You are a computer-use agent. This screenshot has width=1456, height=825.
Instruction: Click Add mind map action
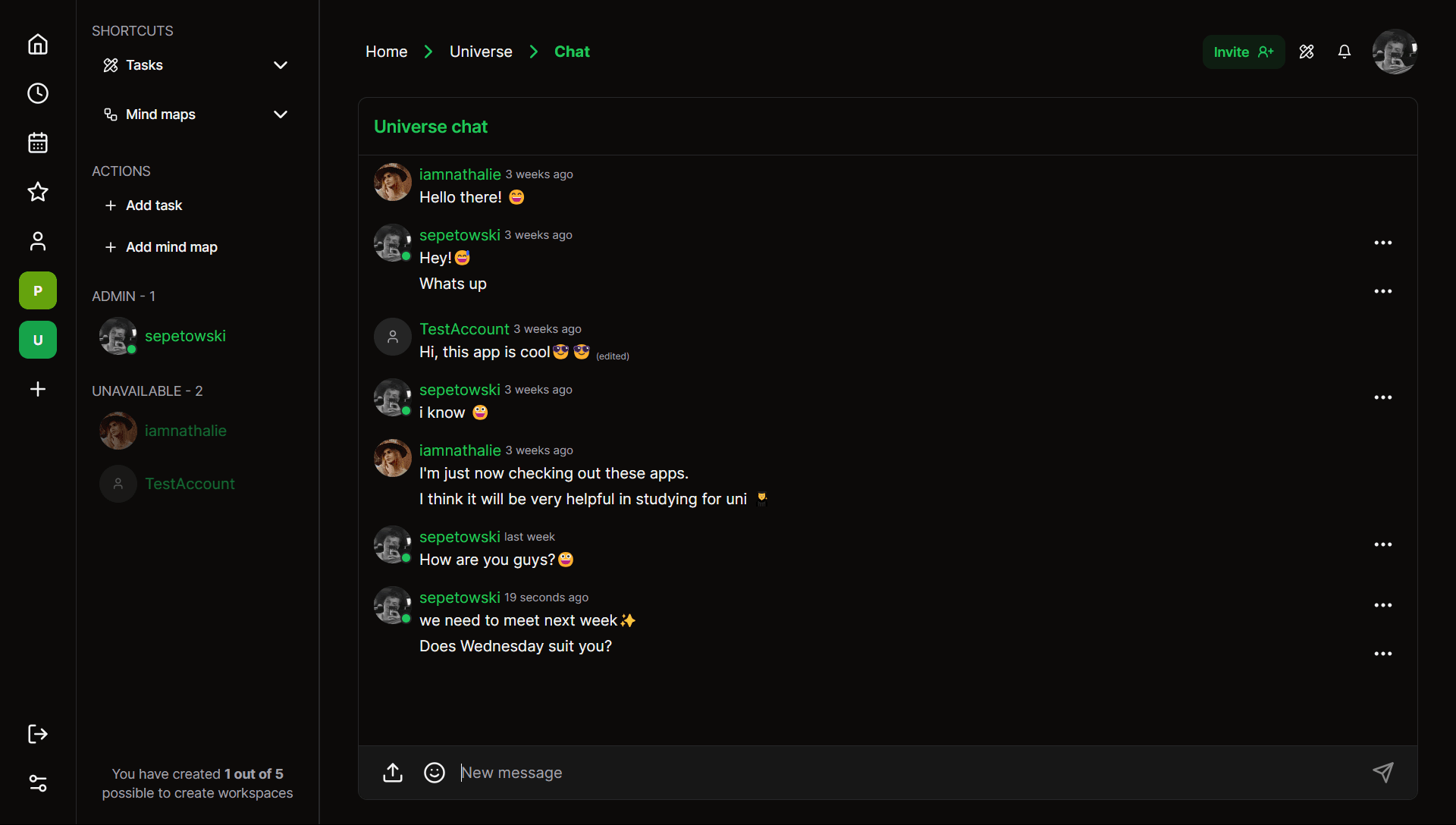pyautogui.click(x=161, y=247)
